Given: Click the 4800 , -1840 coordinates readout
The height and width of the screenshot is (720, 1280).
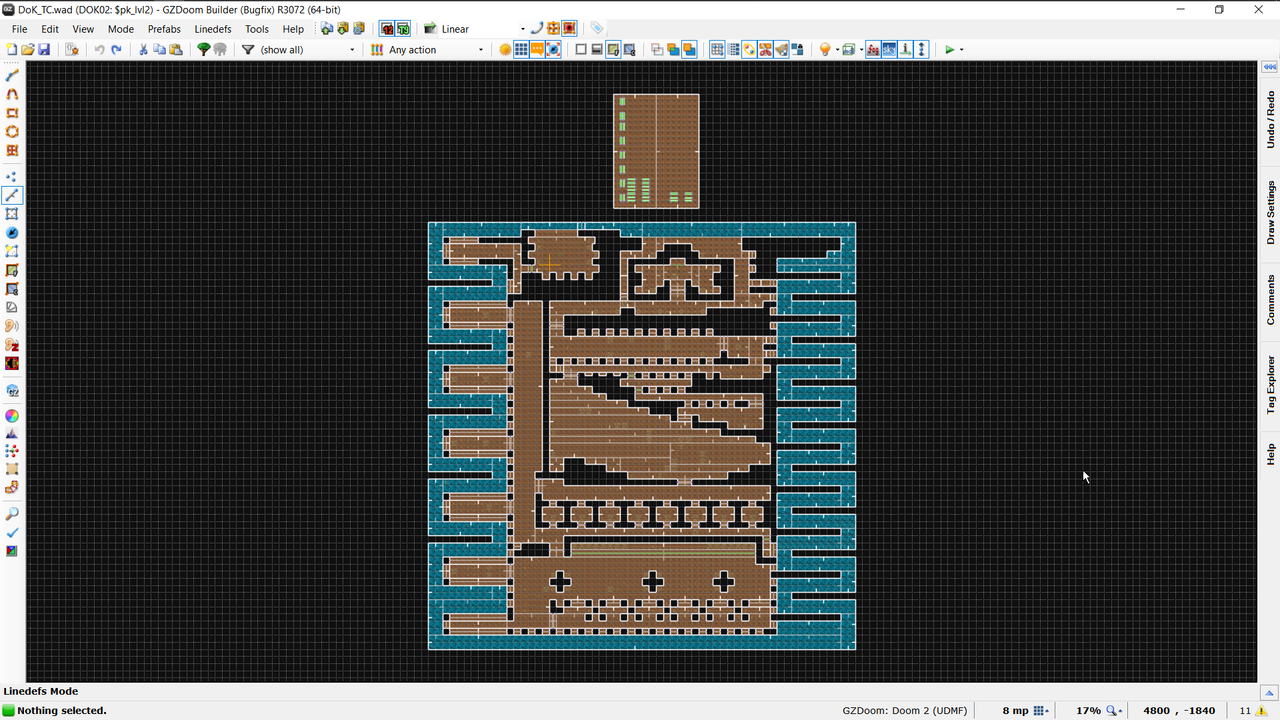Looking at the screenshot, I should click(x=1178, y=710).
